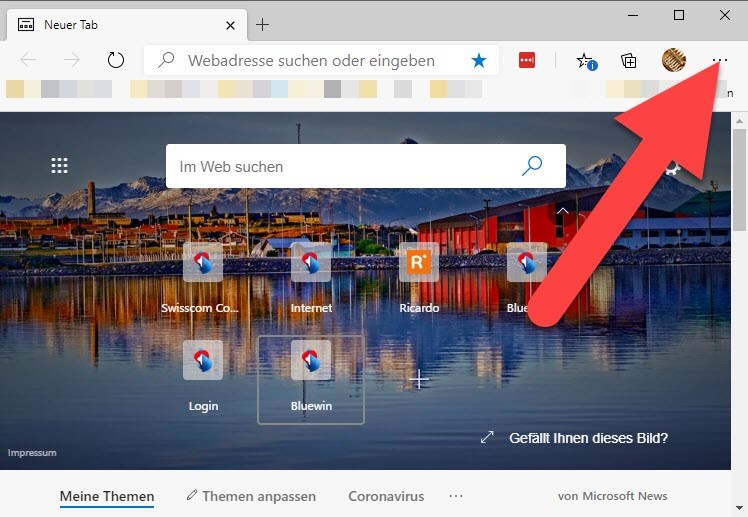
Task: Click Gefällt Ihnen dieses Bild? link
Action: tap(587, 437)
